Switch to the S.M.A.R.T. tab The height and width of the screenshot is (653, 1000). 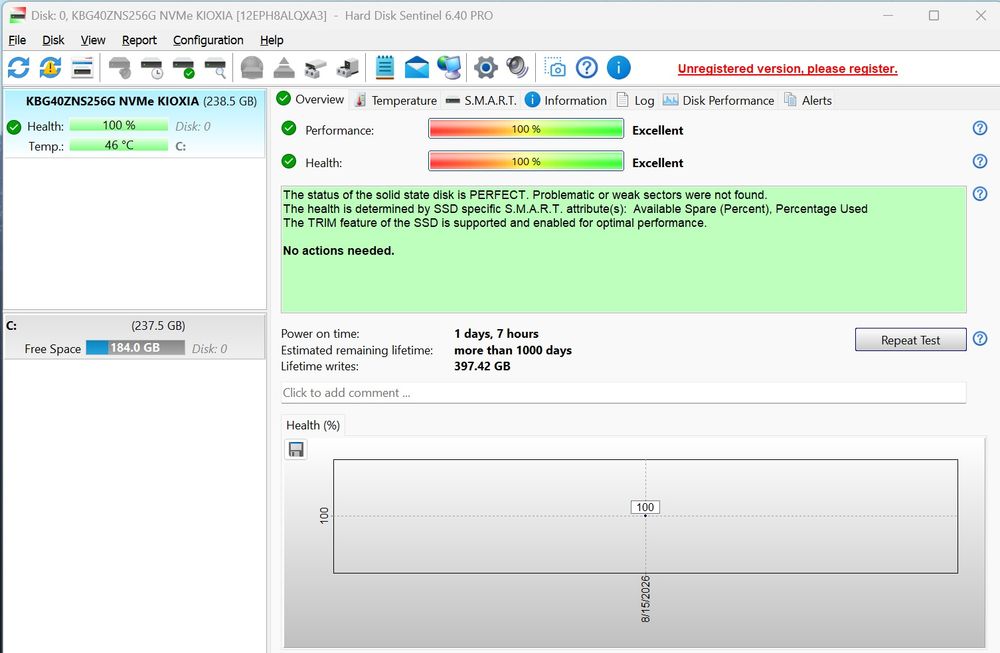pos(481,100)
